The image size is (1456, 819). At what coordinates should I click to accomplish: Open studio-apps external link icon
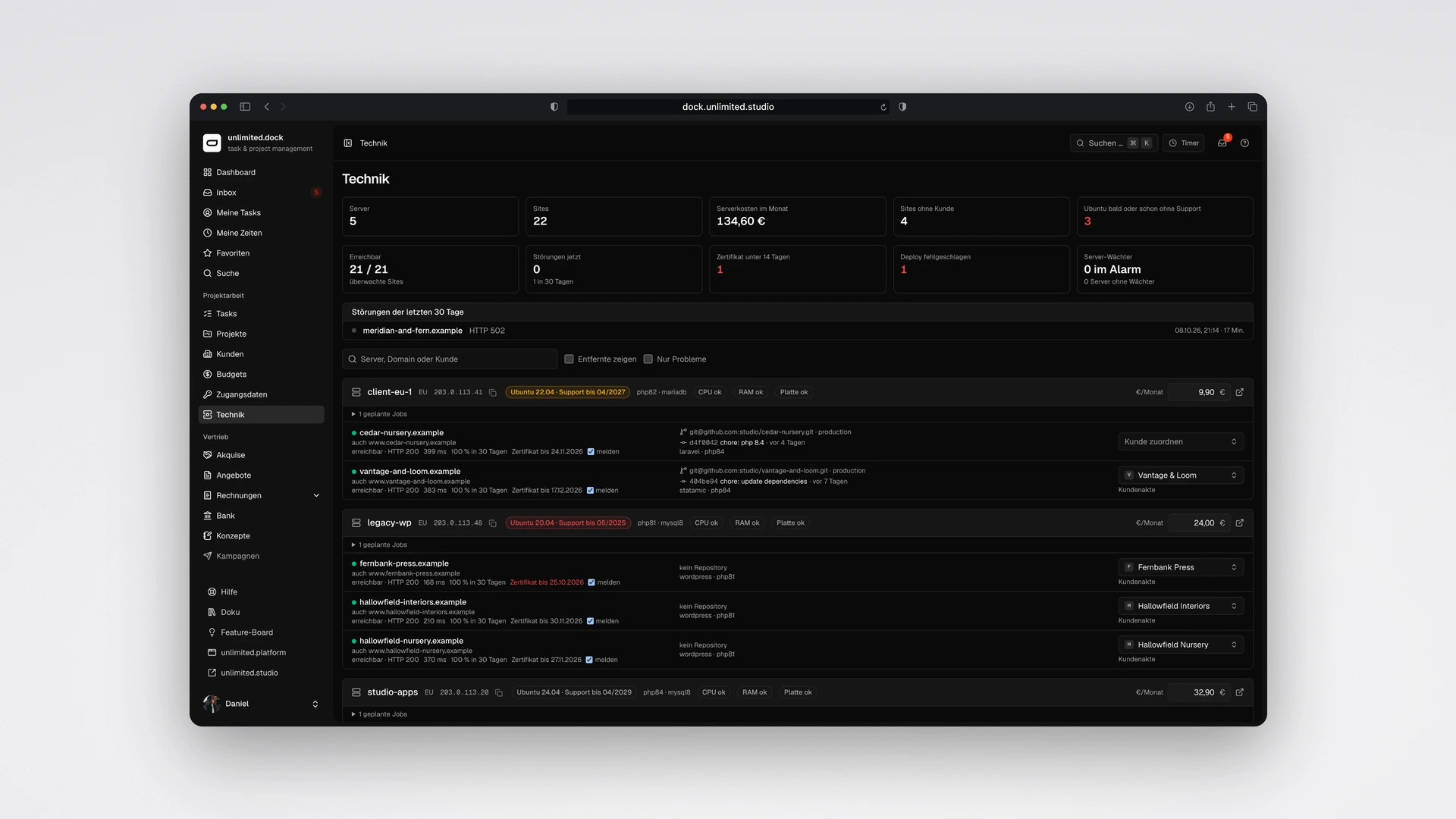(x=1240, y=692)
